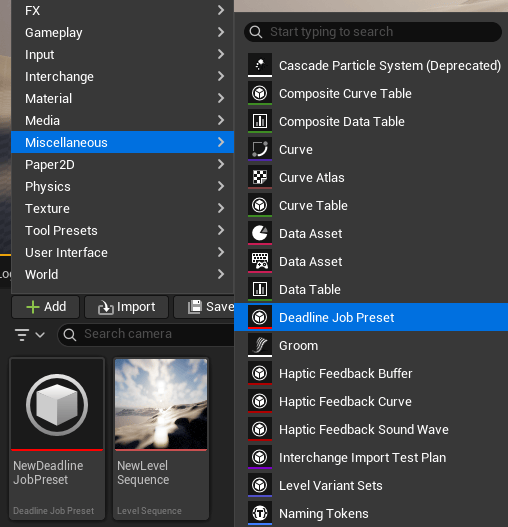
Task: Click the magnifier icon in Search camera field
Action: point(70,335)
